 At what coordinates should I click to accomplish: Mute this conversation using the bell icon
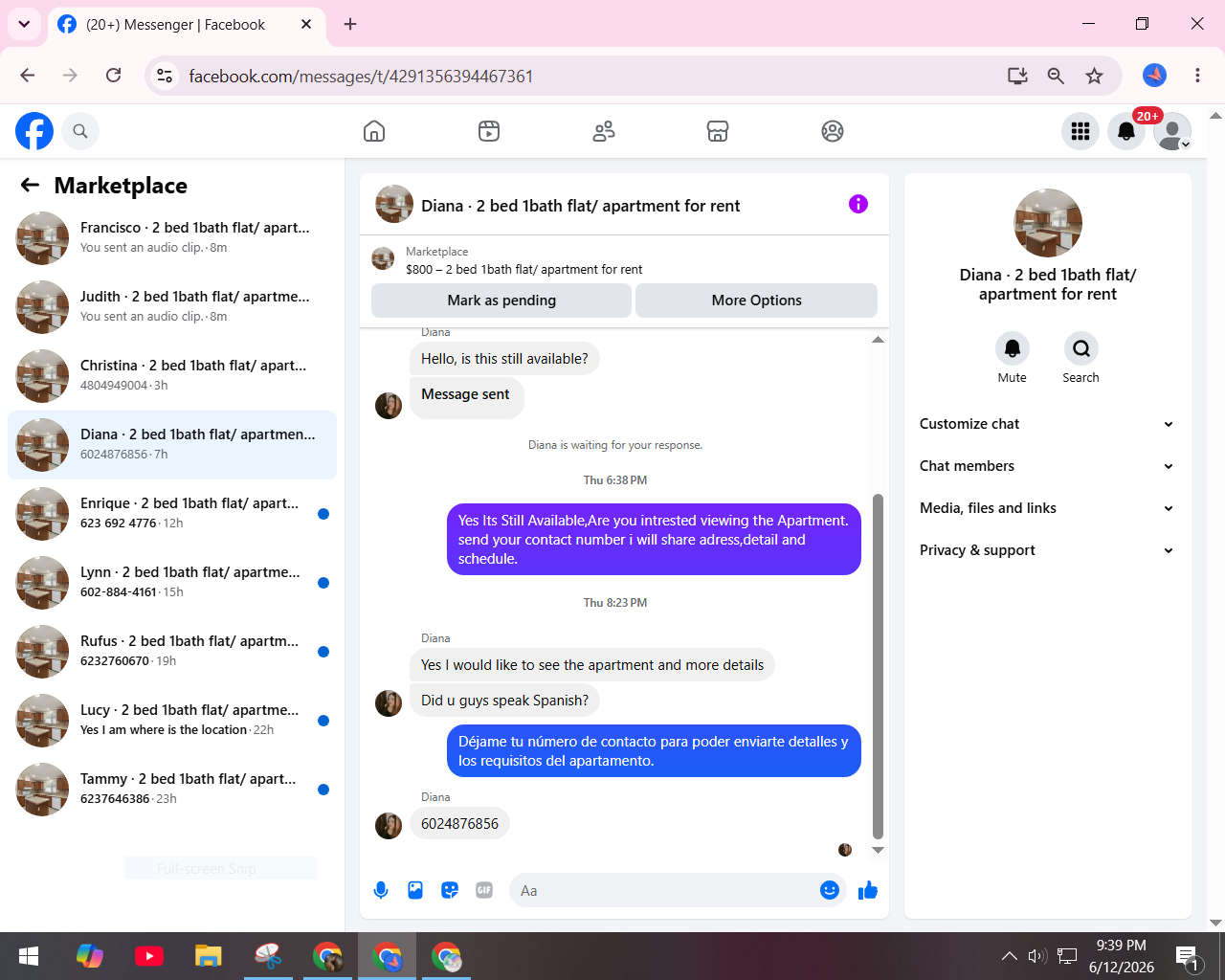pyautogui.click(x=1013, y=348)
